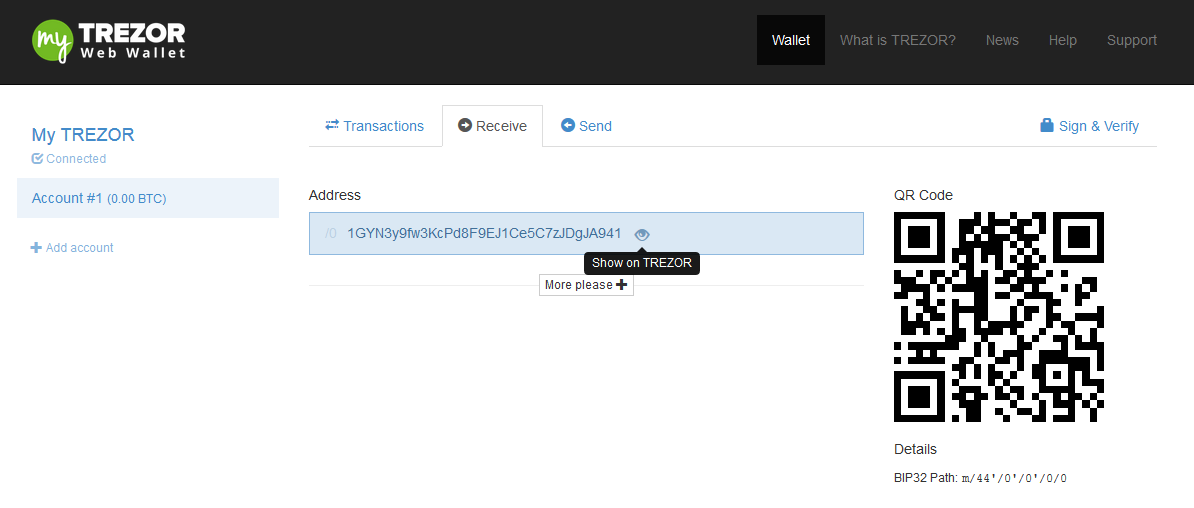
Task: Click the Connected checkmark icon
Action: coord(37,159)
